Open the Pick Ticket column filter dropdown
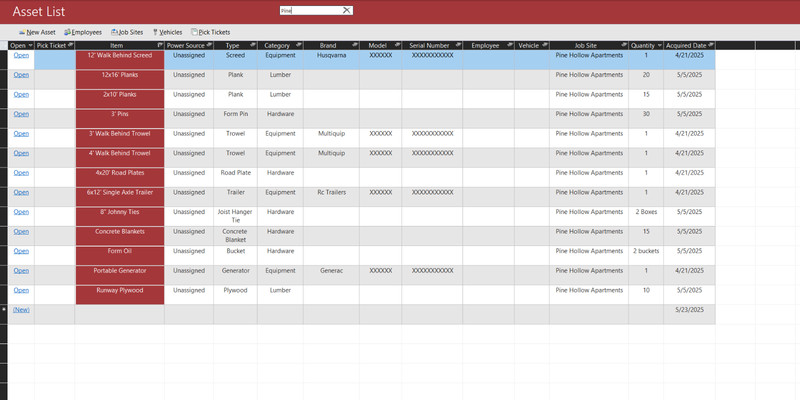800x400 pixels. click(x=70, y=45)
